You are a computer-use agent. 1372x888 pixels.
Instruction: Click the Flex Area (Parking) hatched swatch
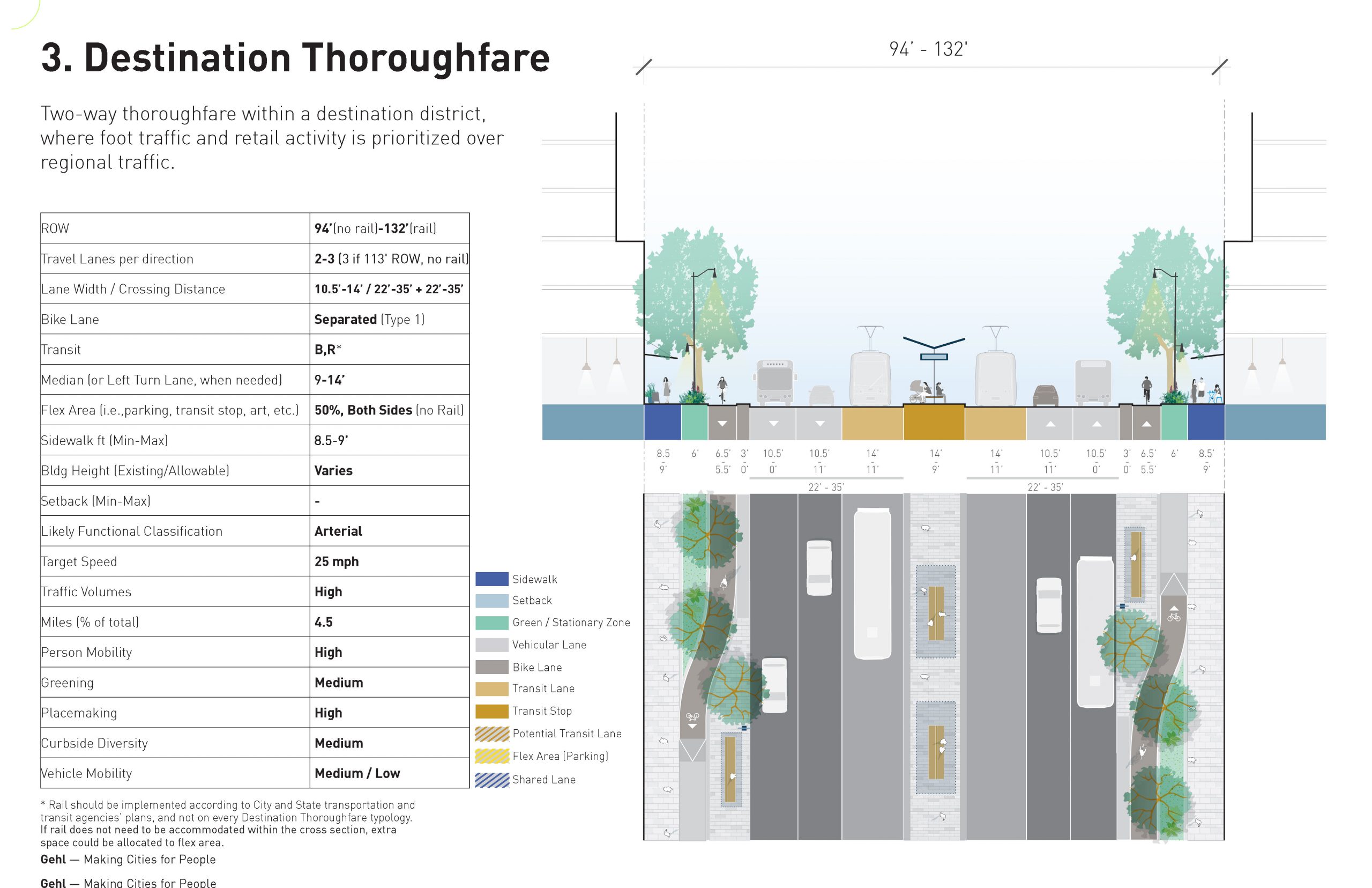tap(491, 756)
